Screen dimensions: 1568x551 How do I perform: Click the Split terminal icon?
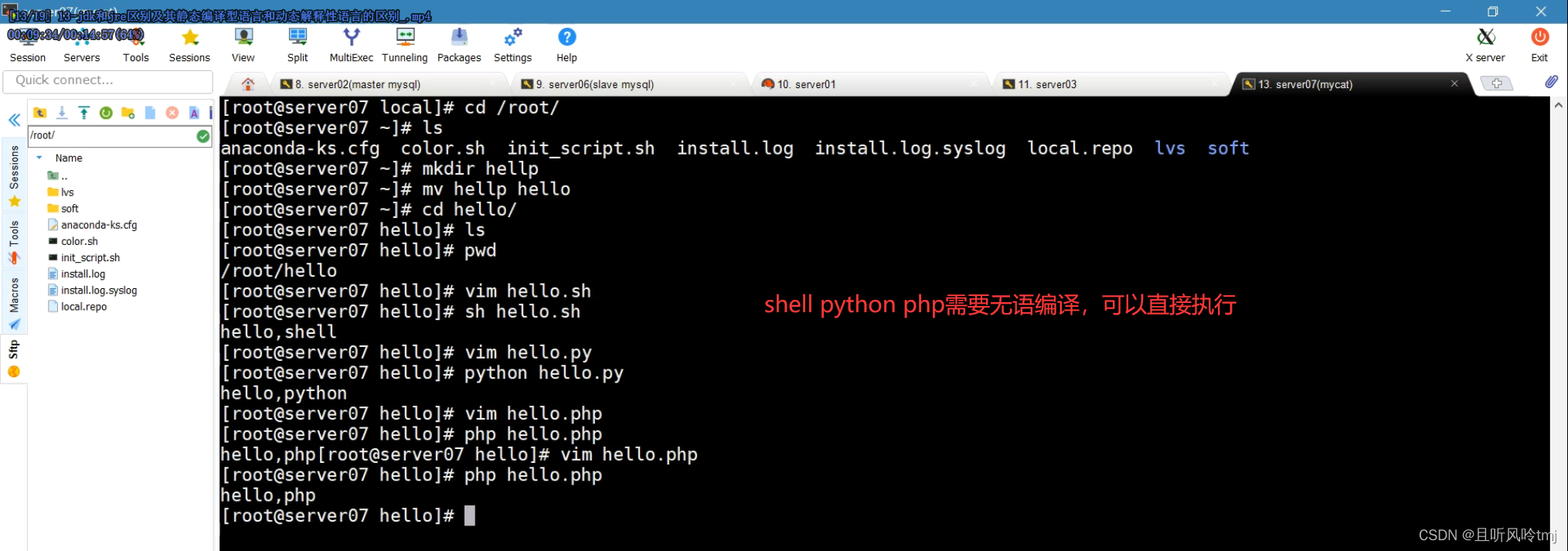pyautogui.click(x=298, y=45)
